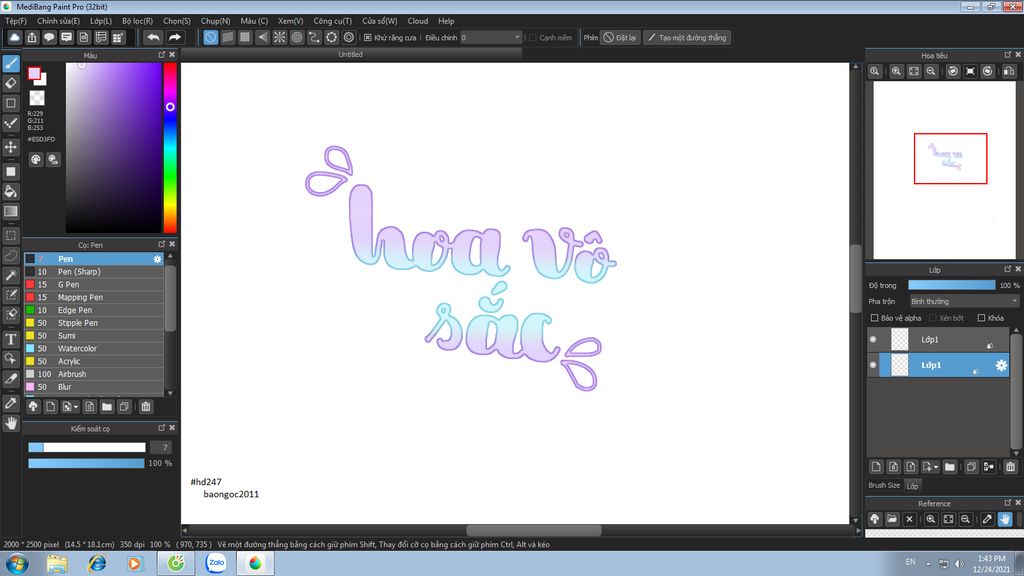The height and width of the screenshot is (576, 1024).
Task: Select the Gradient tool
Action: click(x=11, y=212)
